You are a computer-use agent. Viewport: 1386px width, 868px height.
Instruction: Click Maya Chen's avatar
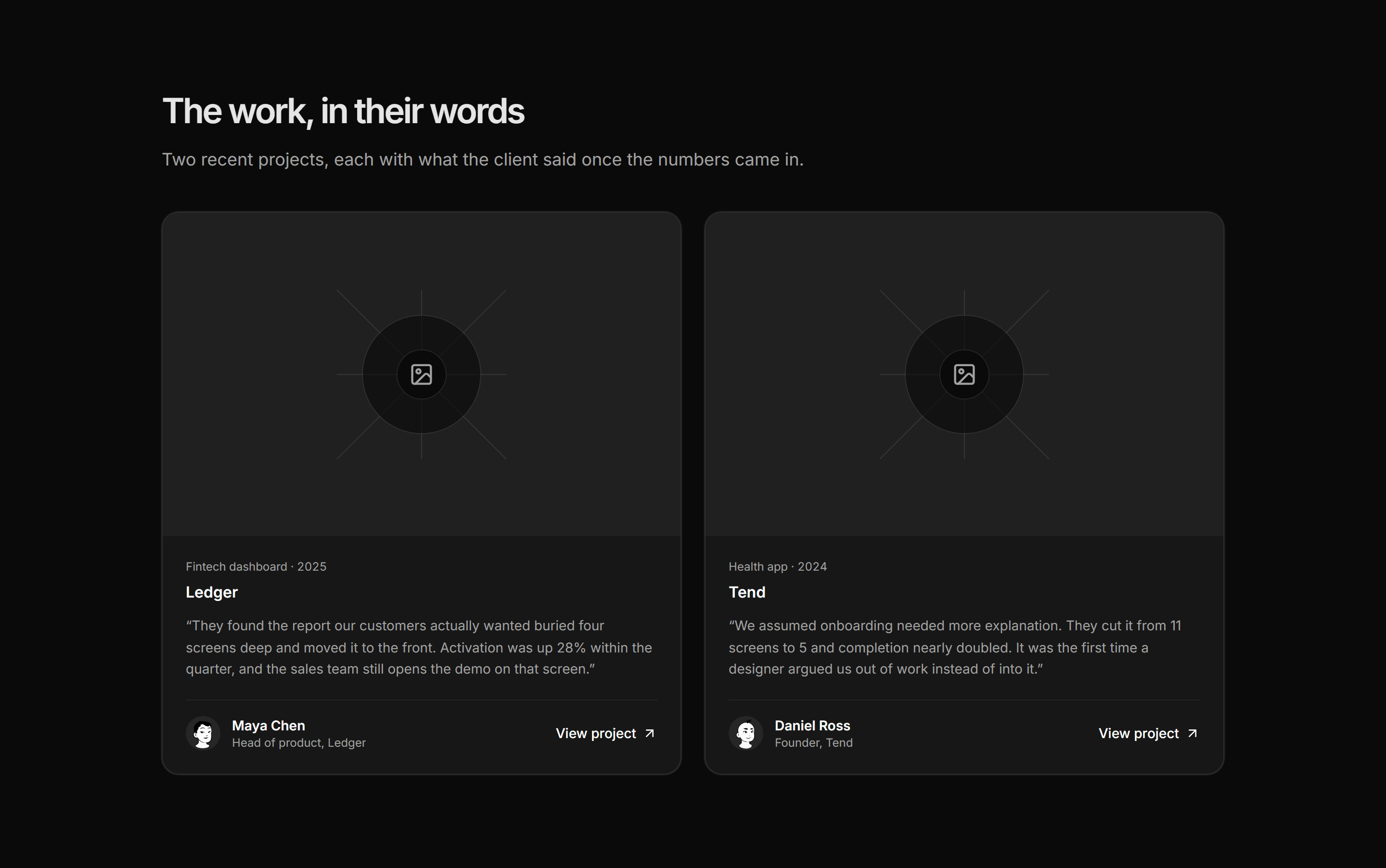tap(203, 733)
